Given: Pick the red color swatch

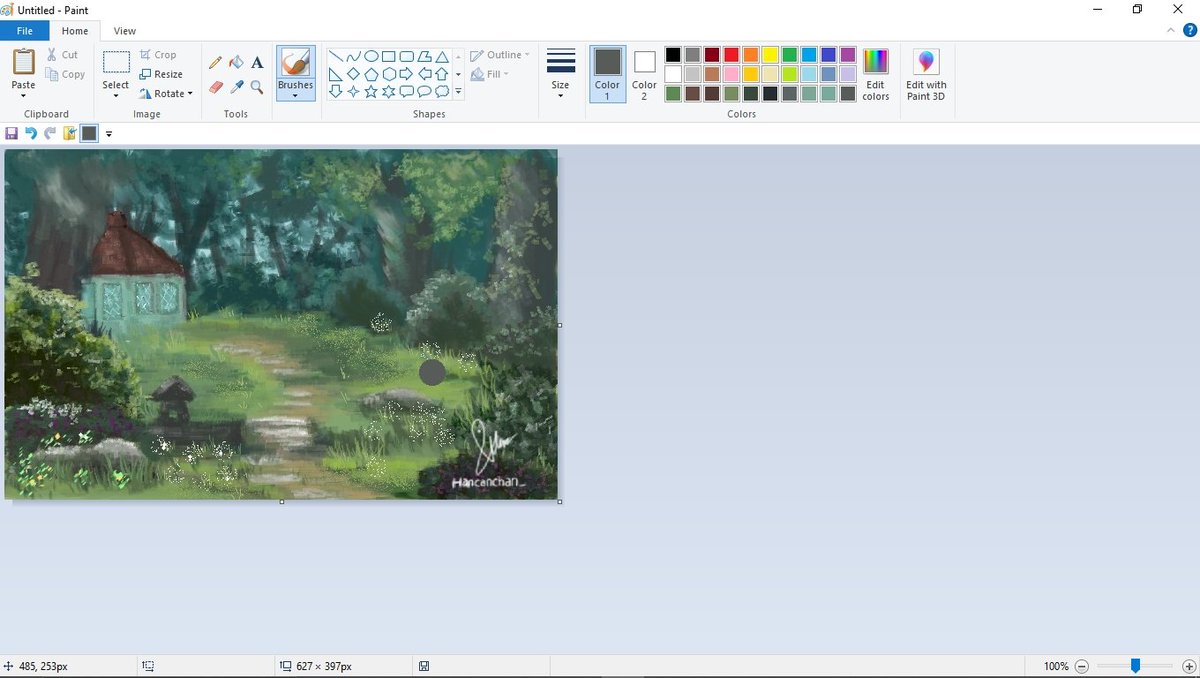Looking at the screenshot, I should pos(732,55).
